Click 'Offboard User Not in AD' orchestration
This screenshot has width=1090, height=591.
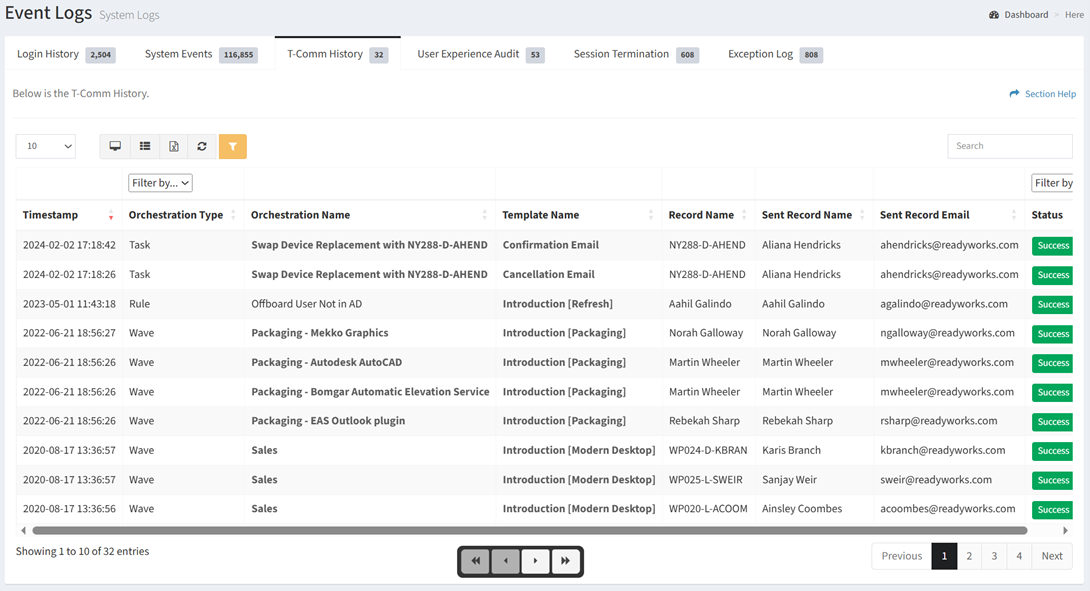pyautogui.click(x=307, y=304)
